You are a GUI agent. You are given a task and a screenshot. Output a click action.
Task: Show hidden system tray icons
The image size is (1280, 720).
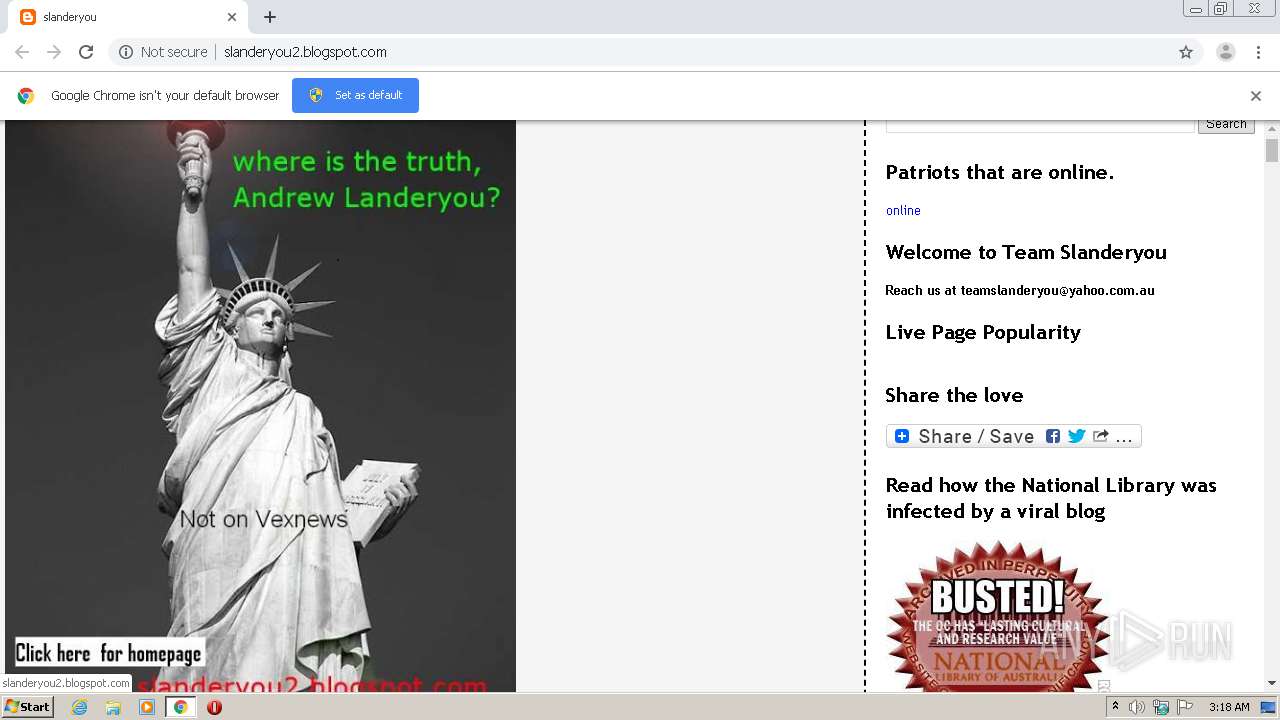(x=1115, y=707)
